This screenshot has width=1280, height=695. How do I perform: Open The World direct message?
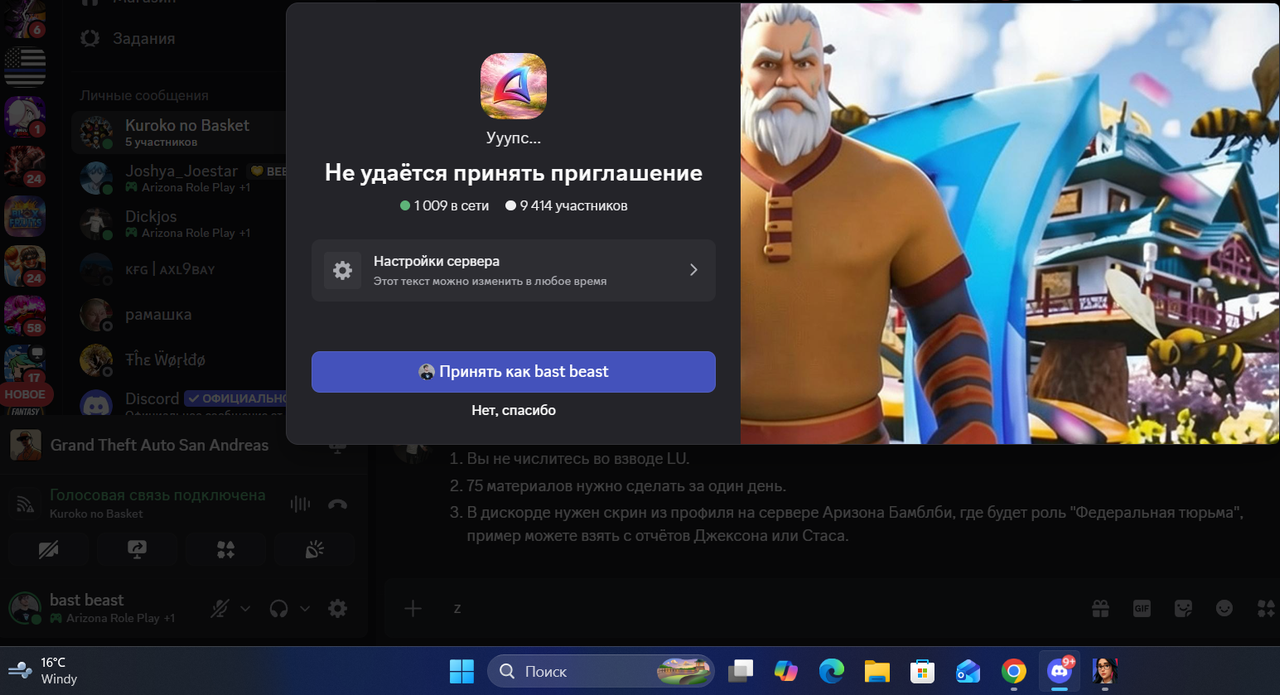pyautogui.click(x=180, y=359)
